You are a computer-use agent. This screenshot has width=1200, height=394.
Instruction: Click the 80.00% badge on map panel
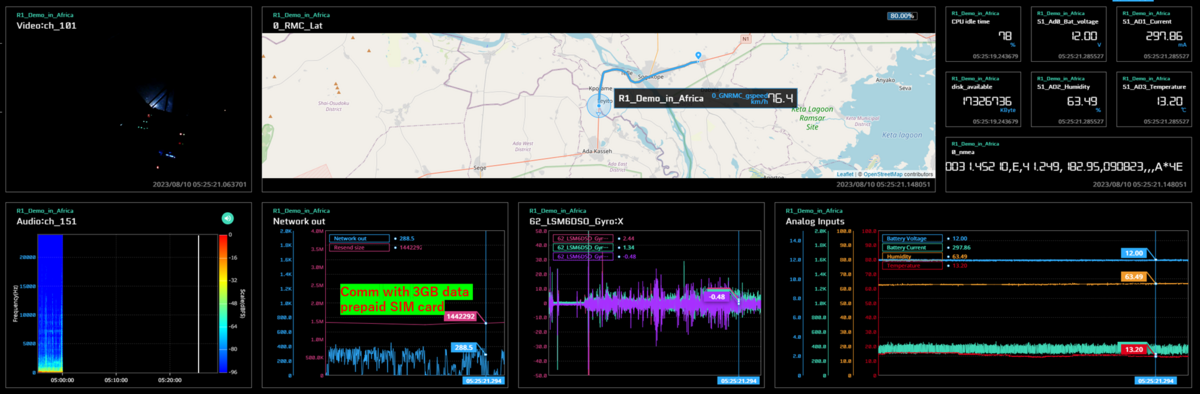click(x=902, y=16)
